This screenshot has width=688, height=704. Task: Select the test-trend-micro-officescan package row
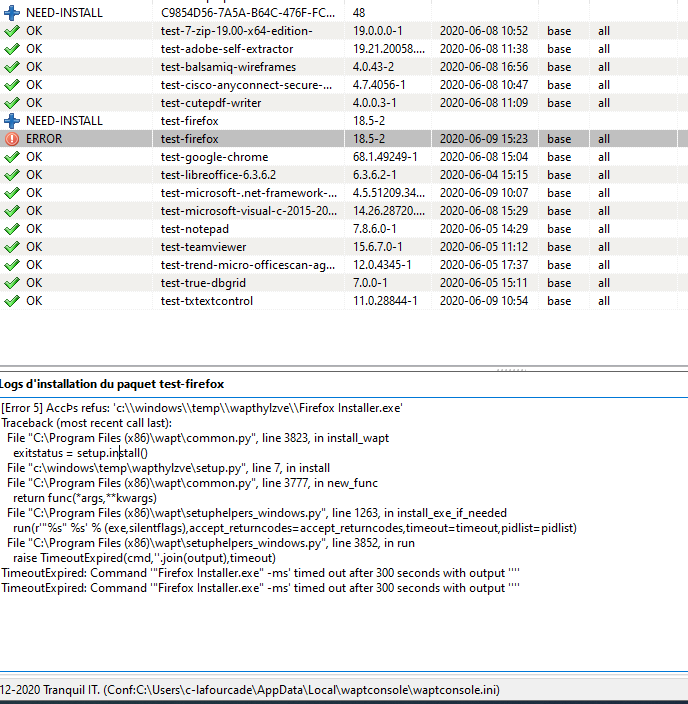[x=246, y=265]
